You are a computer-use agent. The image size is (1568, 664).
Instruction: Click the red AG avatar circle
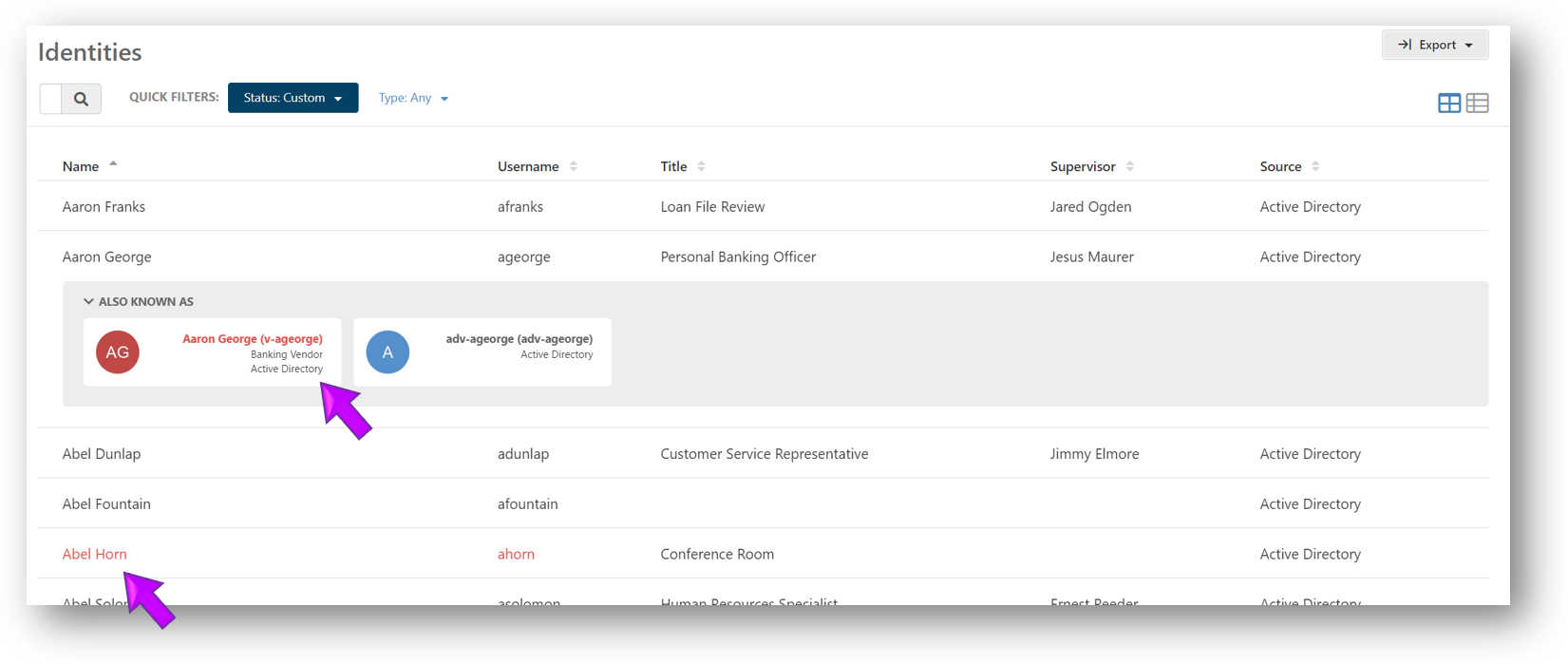pos(118,352)
